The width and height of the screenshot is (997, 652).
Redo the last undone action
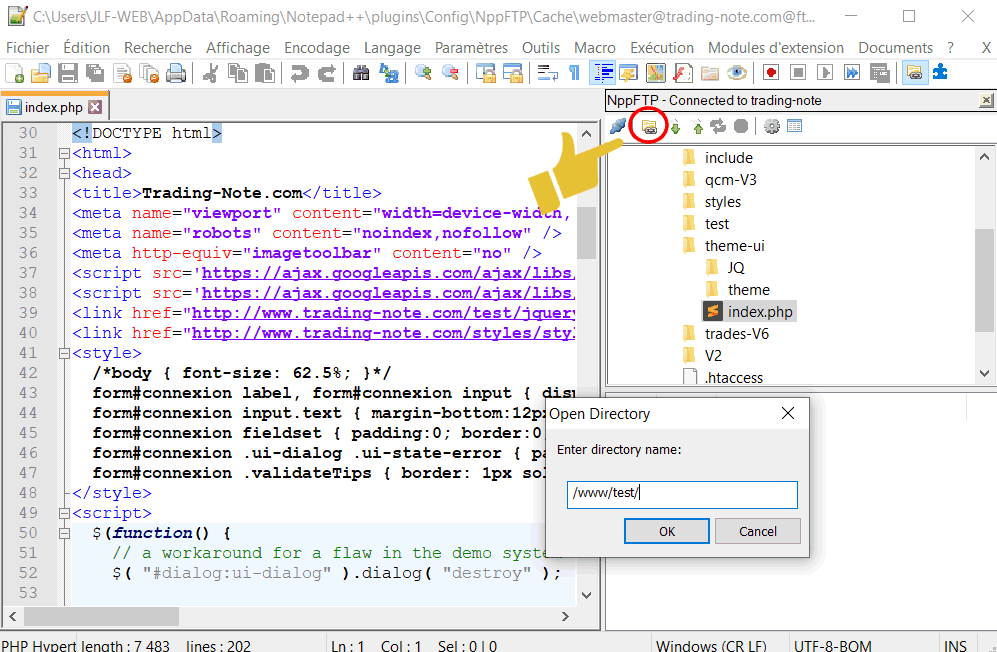tap(326, 73)
